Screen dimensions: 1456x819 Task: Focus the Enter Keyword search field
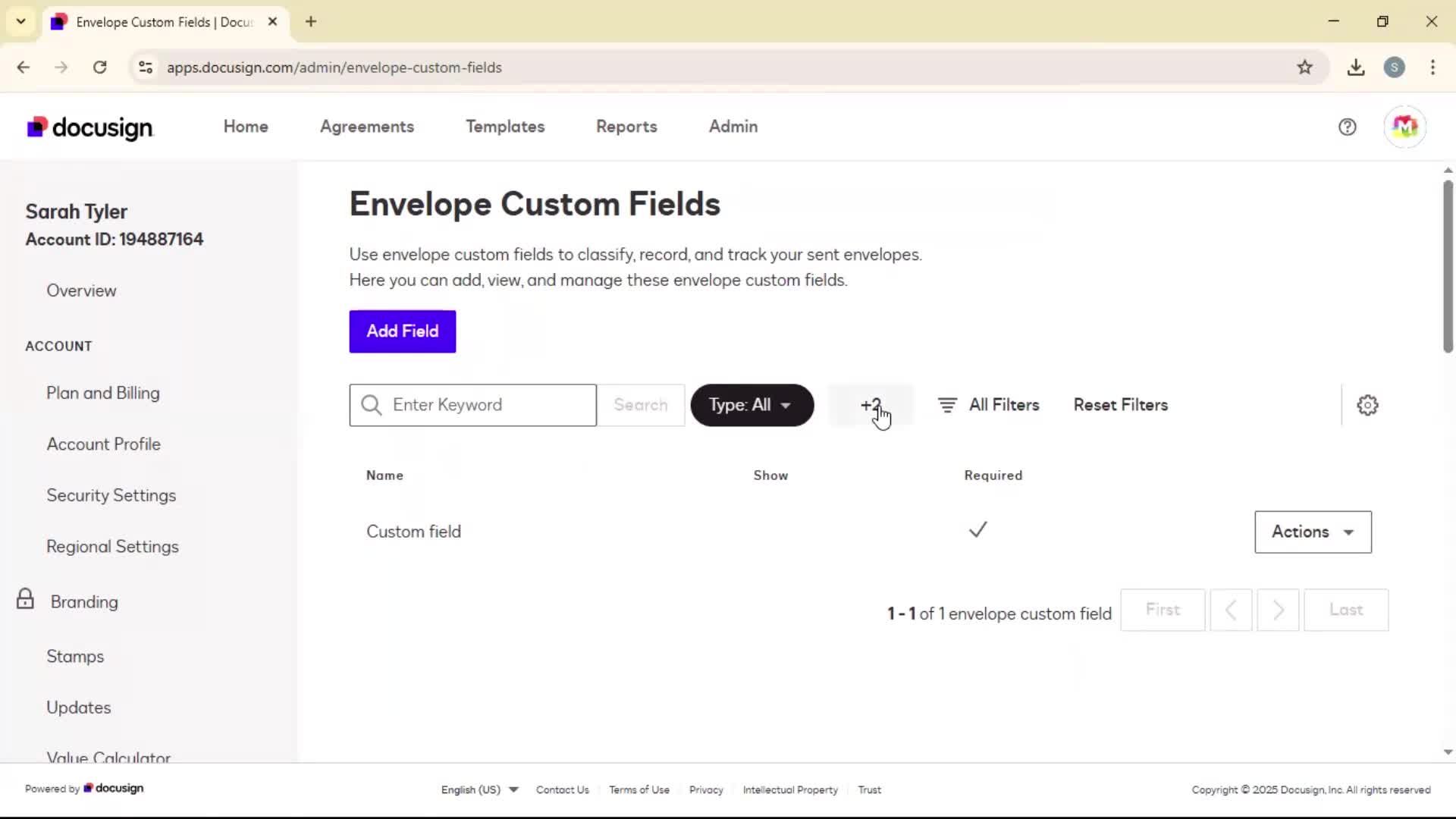473,405
